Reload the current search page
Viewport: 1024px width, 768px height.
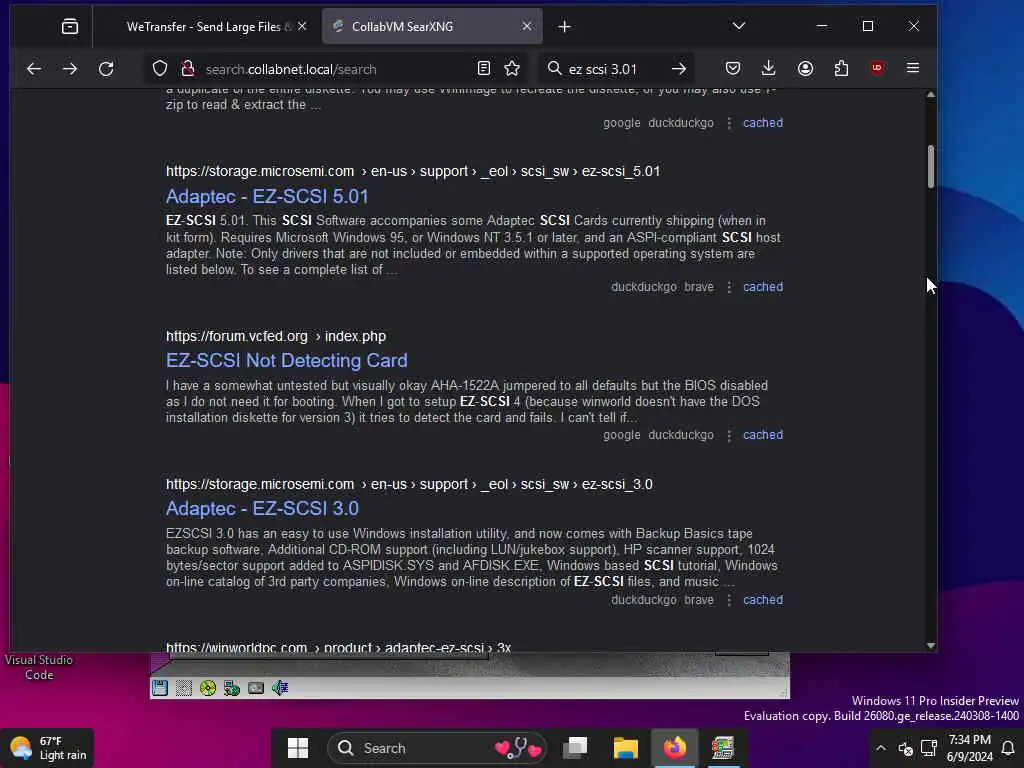point(106,69)
